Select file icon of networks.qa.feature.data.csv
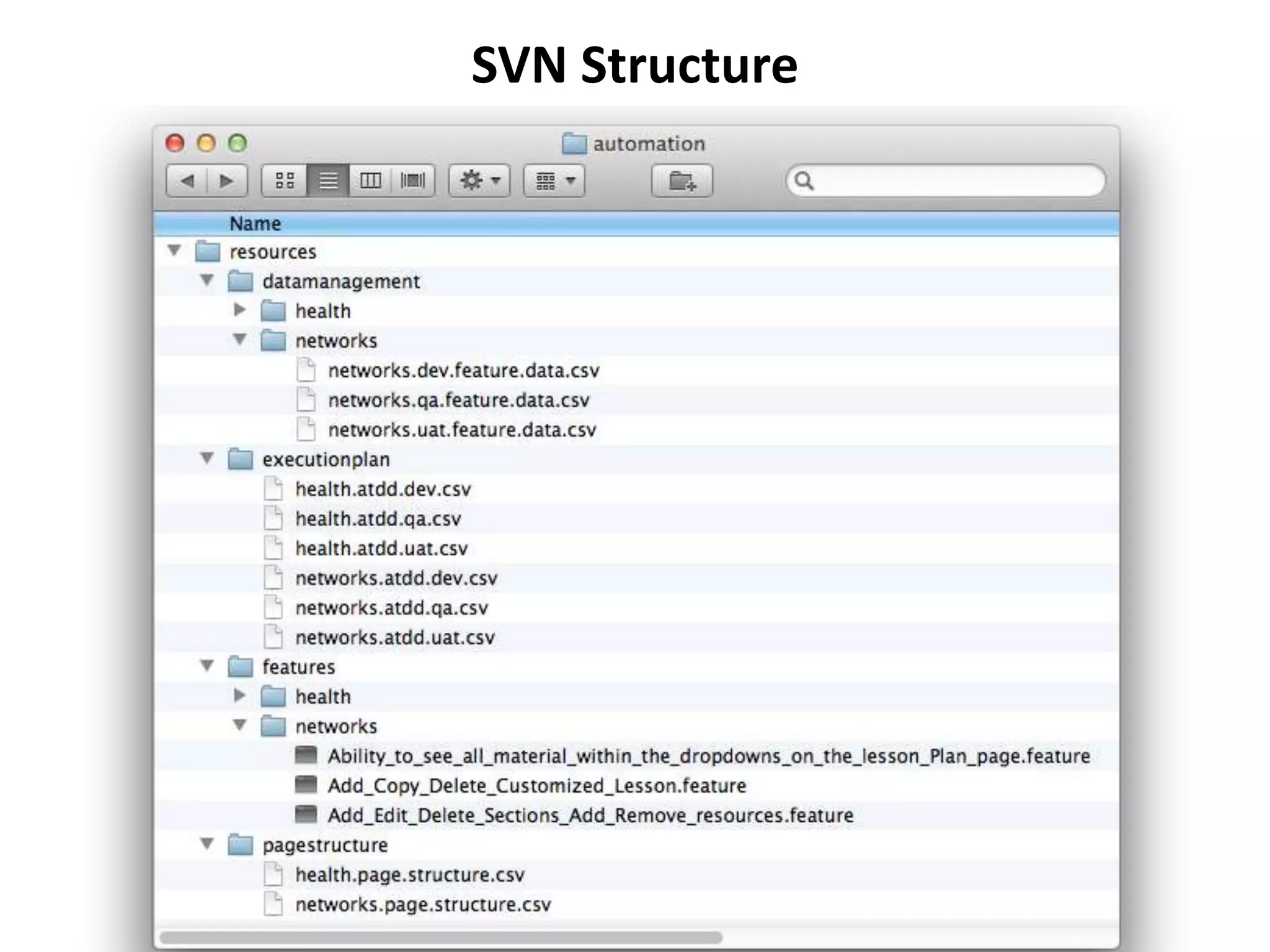1270x952 pixels. [x=306, y=400]
